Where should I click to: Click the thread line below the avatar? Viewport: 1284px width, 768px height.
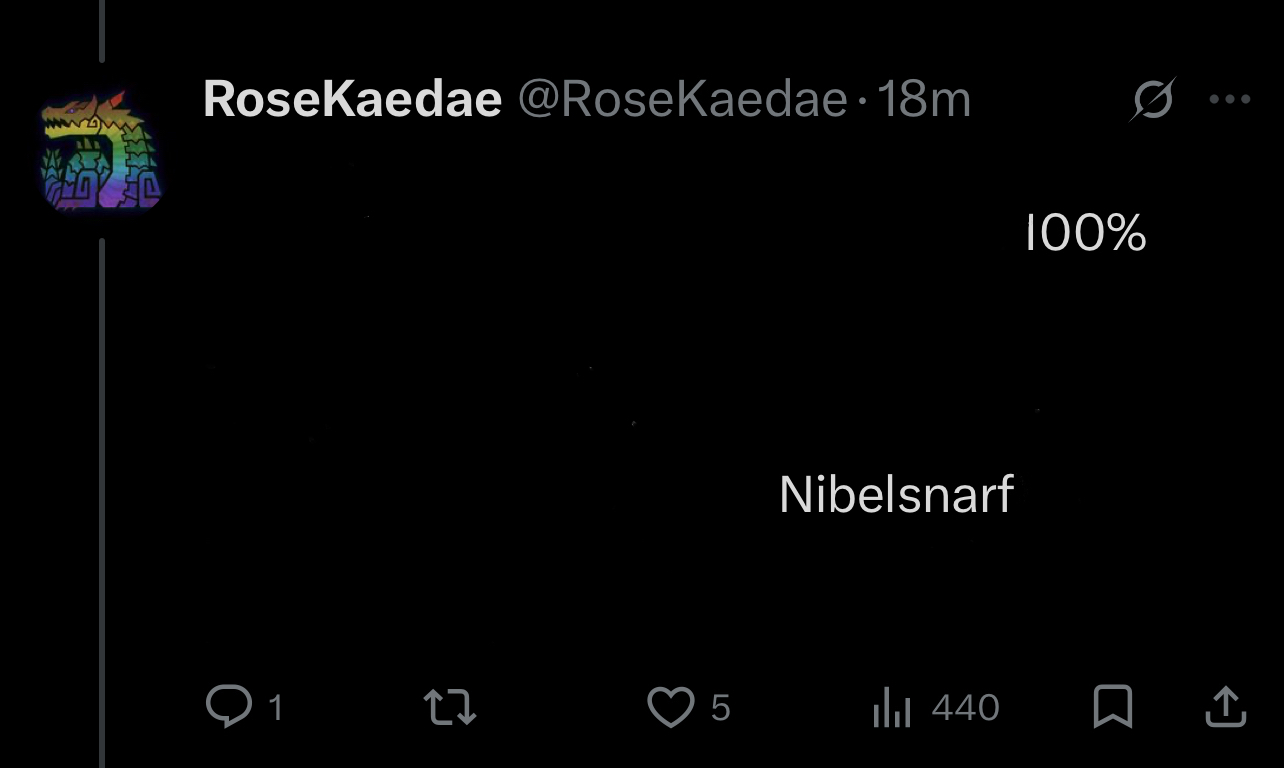coord(102,500)
